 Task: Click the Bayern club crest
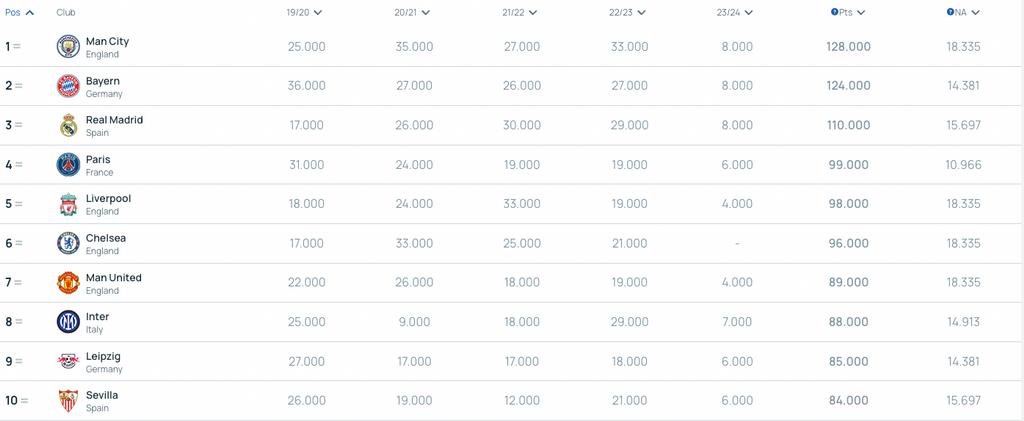pyautogui.click(x=68, y=86)
